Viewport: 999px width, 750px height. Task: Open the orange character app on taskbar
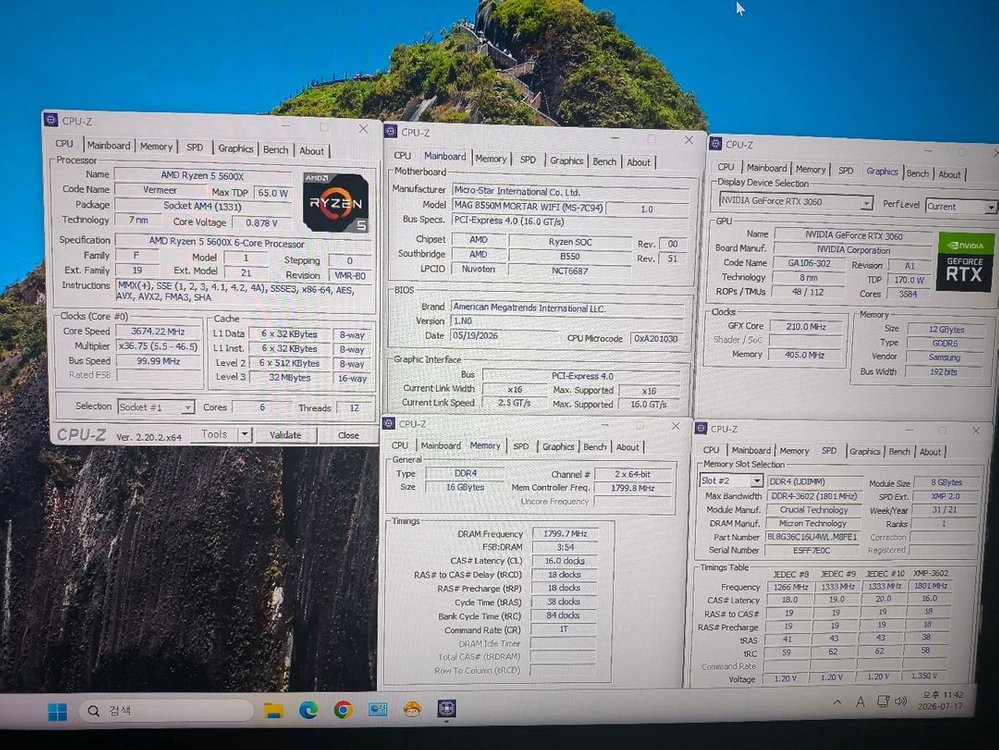(412, 708)
